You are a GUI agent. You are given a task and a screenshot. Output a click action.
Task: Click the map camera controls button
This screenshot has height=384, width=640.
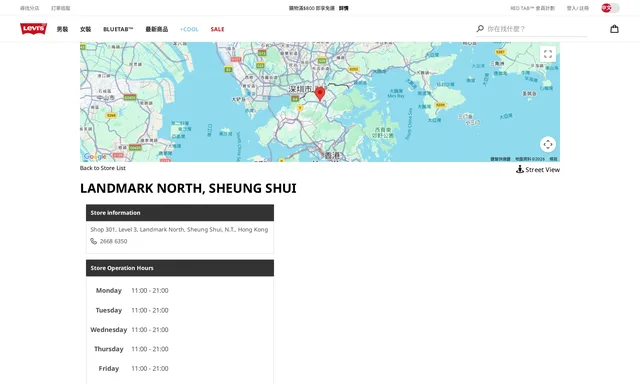click(548, 144)
